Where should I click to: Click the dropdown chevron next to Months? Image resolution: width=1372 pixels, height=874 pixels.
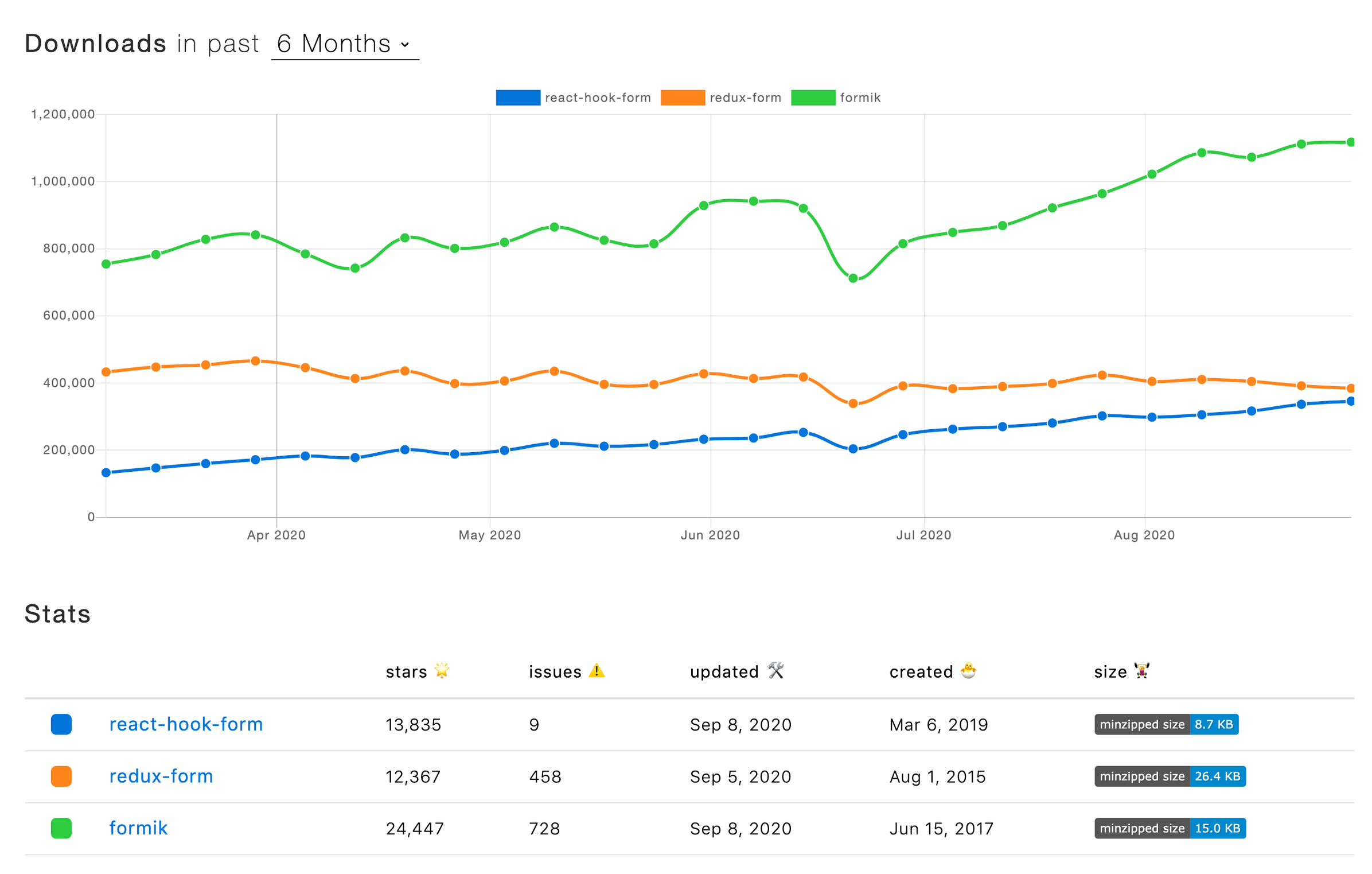(405, 45)
